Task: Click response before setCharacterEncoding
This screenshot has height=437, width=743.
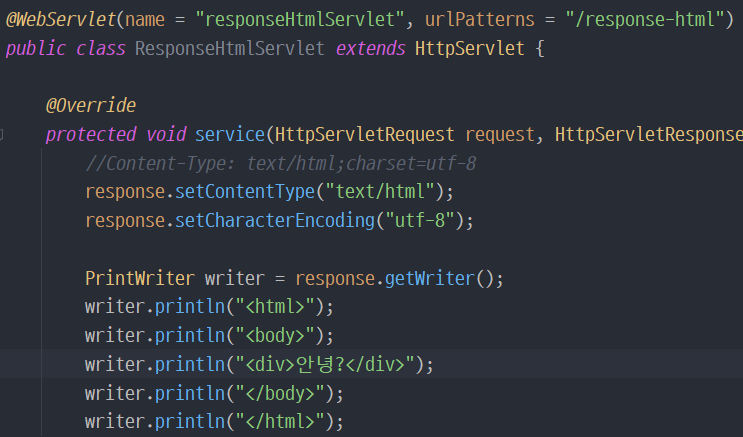Action: point(125,221)
